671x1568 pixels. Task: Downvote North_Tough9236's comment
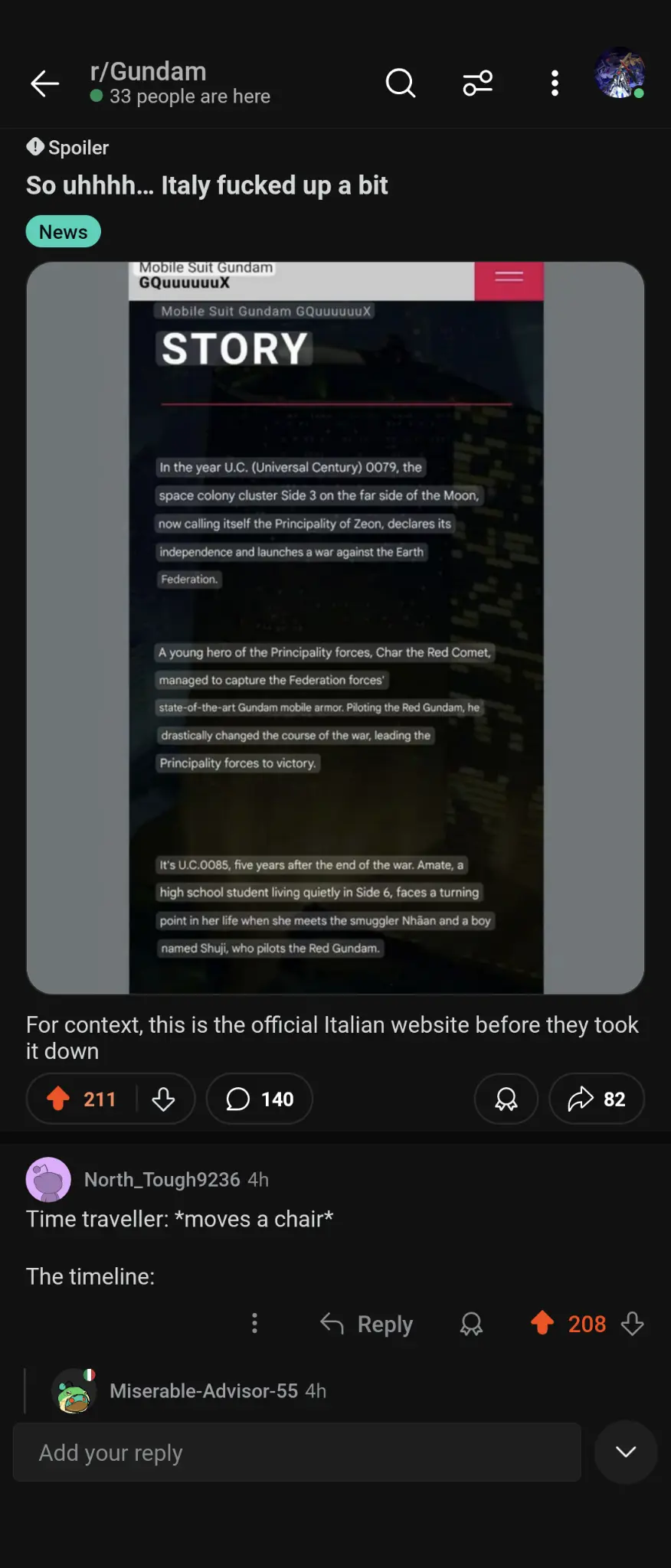pyautogui.click(x=632, y=1324)
